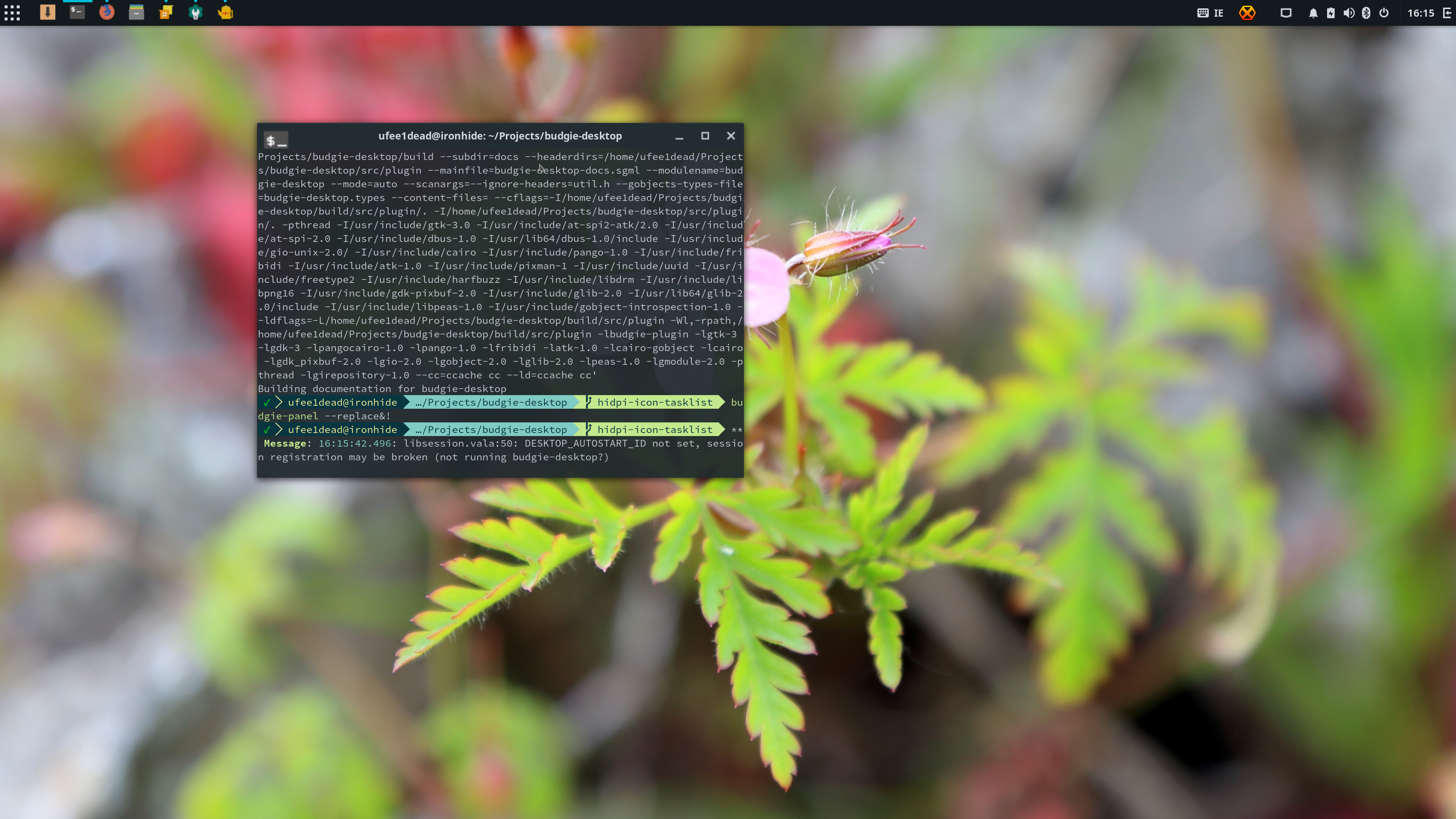
Task: Click '-lgirepository-1.0' in the terminal output
Action: tap(355, 375)
